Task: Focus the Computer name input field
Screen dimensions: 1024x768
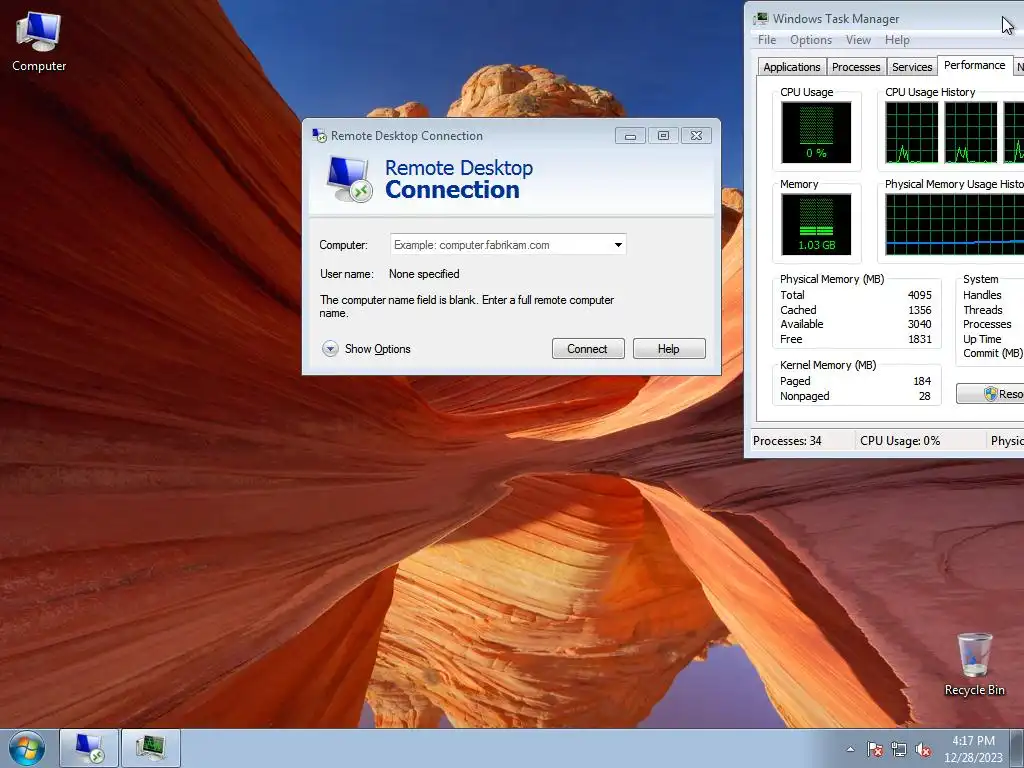Action: click(x=508, y=245)
